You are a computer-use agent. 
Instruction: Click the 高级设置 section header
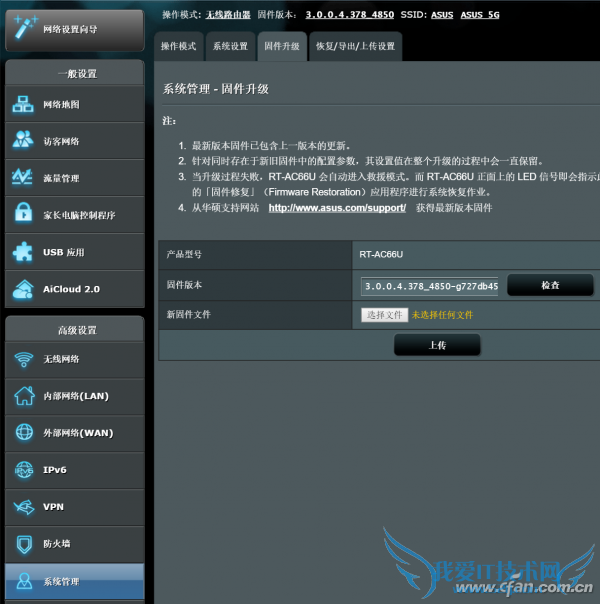(x=75, y=330)
